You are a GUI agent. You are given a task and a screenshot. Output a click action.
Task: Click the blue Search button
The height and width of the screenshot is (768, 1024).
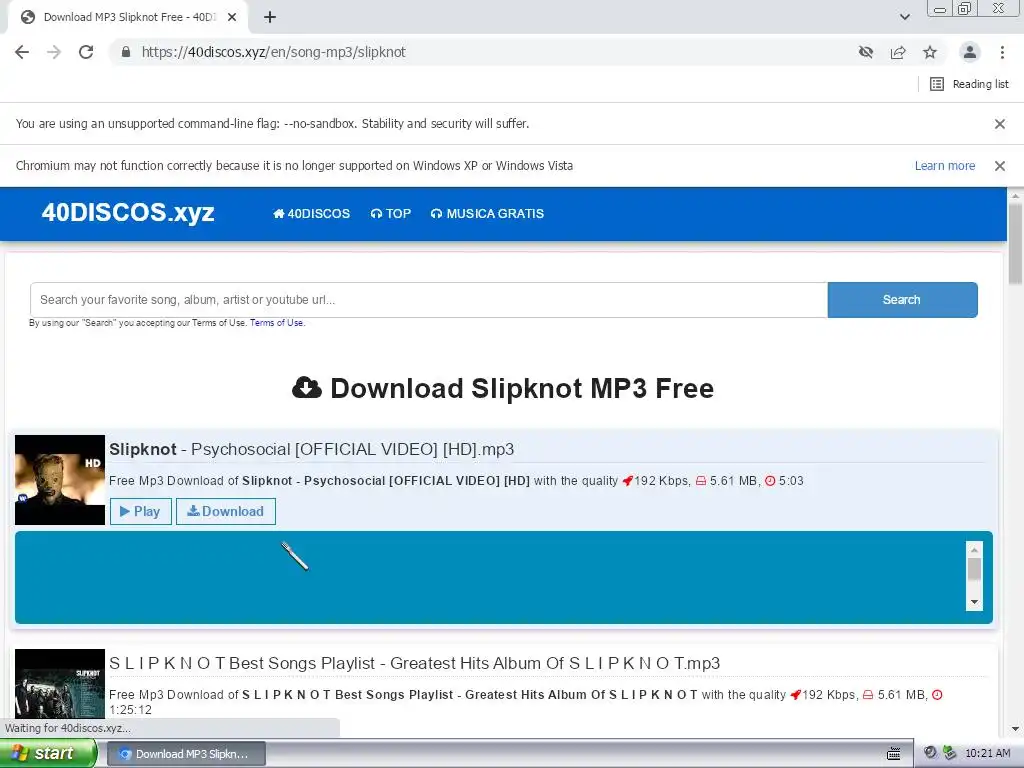point(902,300)
